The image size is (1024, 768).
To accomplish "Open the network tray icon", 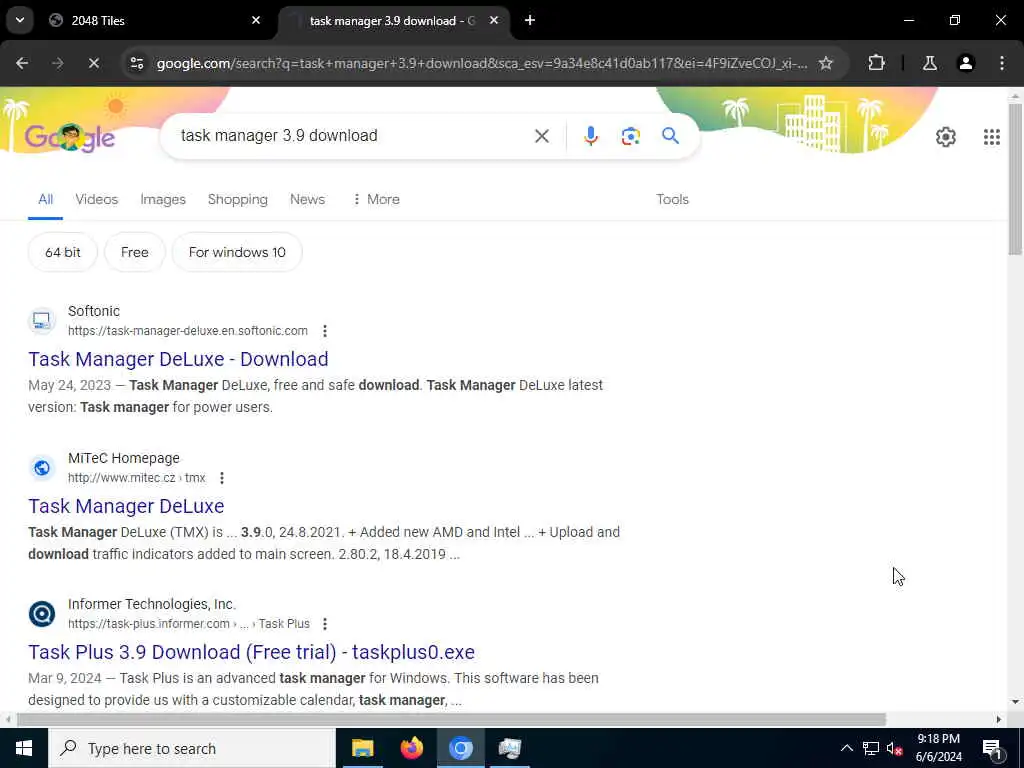I will (x=871, y=748).
